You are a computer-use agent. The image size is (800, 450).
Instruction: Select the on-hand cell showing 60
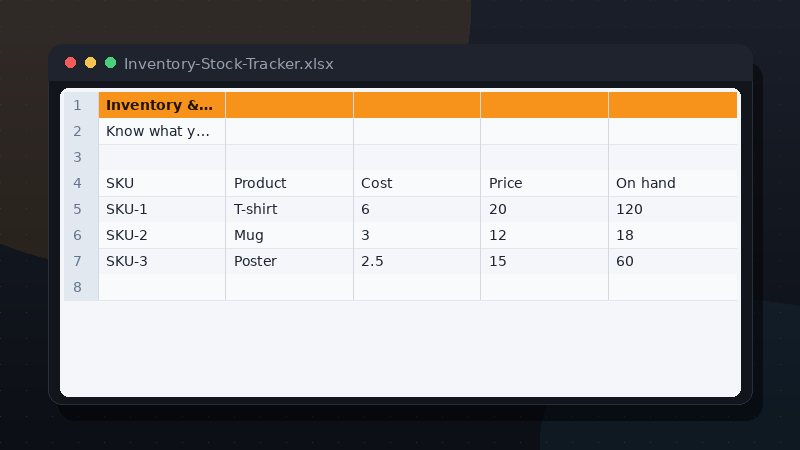click(x=673, y=261)
